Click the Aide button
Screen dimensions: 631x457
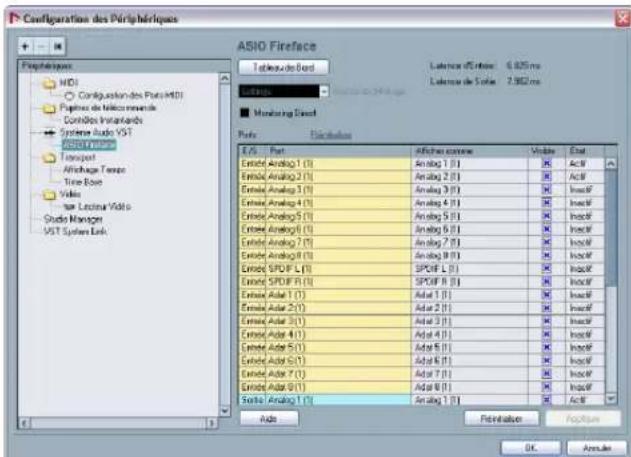(x=269, y=419)
